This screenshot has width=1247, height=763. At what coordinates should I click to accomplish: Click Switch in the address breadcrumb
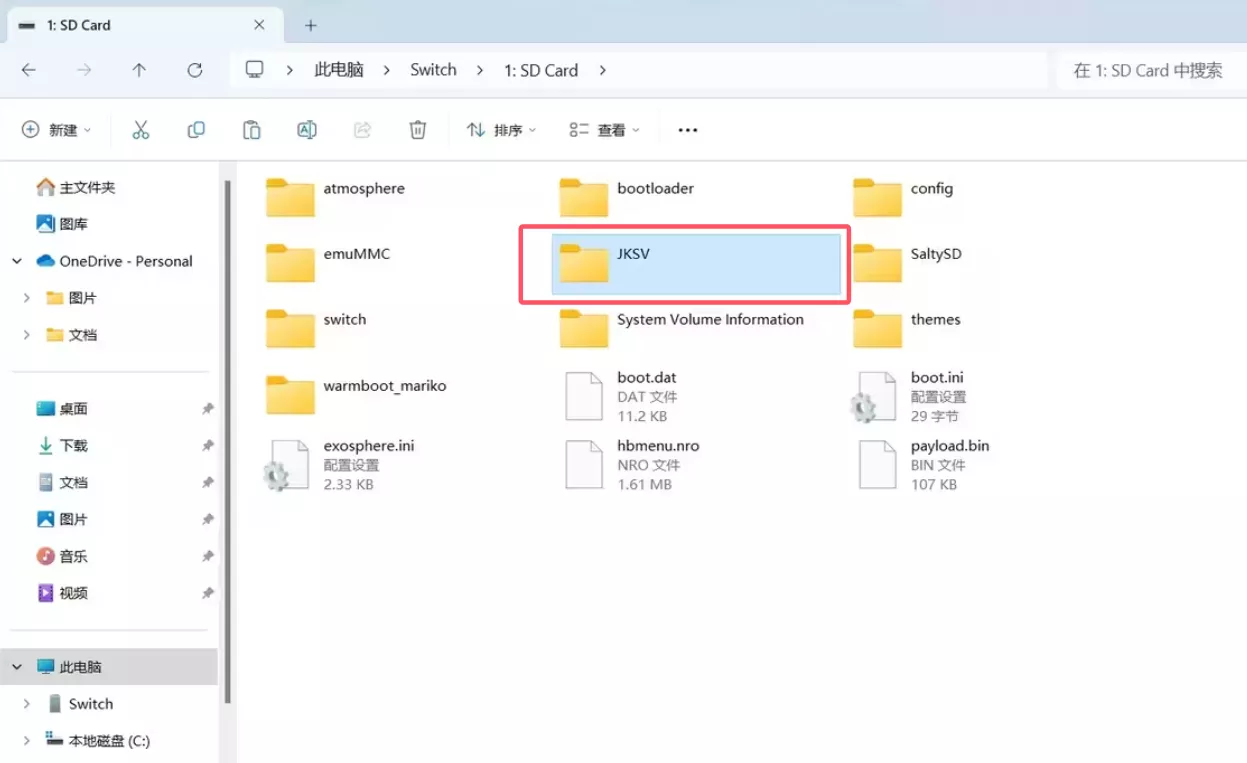(433, 70)
